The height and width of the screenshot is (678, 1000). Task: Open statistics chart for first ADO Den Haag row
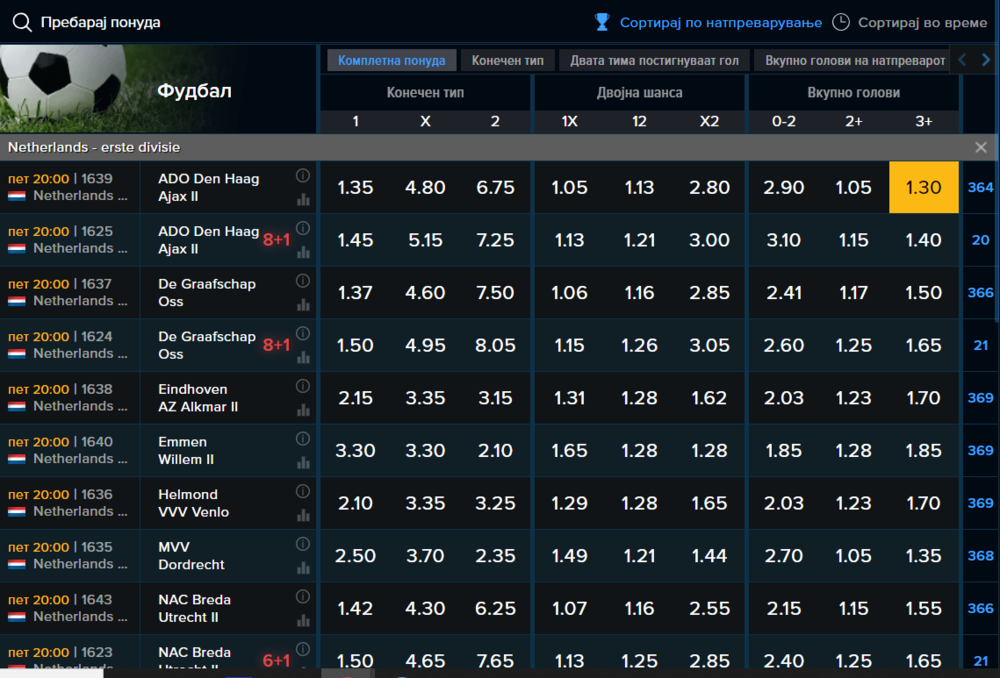pyautogui.click(x=303, y=199)
